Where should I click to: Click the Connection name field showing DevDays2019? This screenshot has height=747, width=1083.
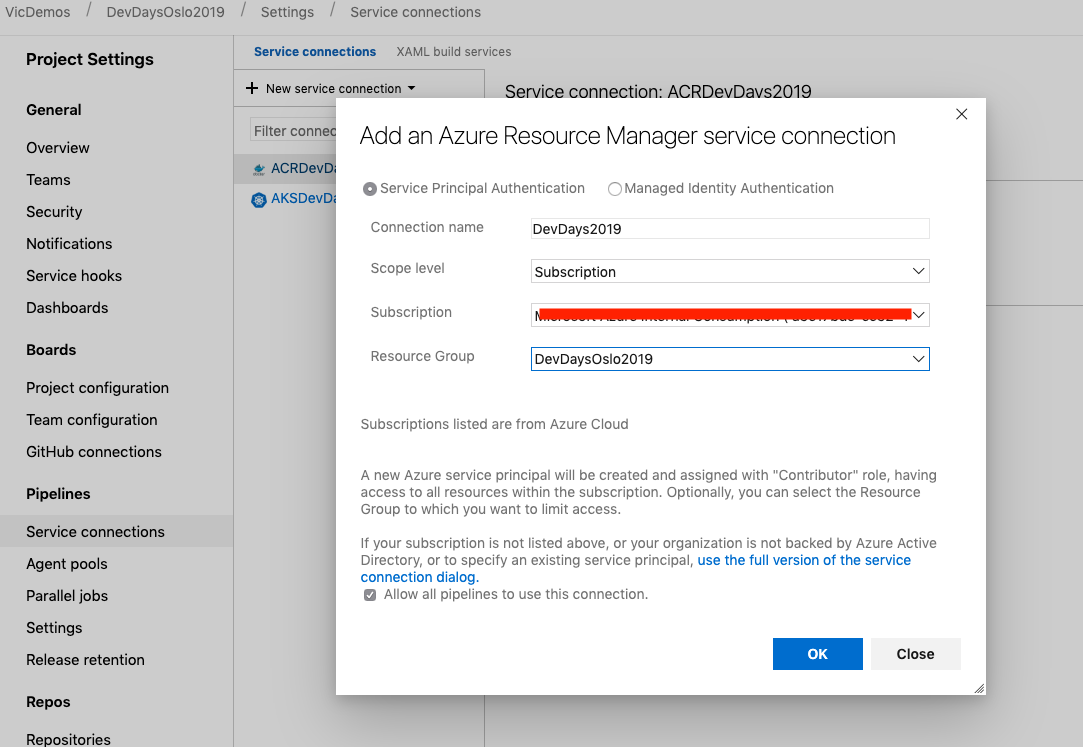click(x=729, y=228)
